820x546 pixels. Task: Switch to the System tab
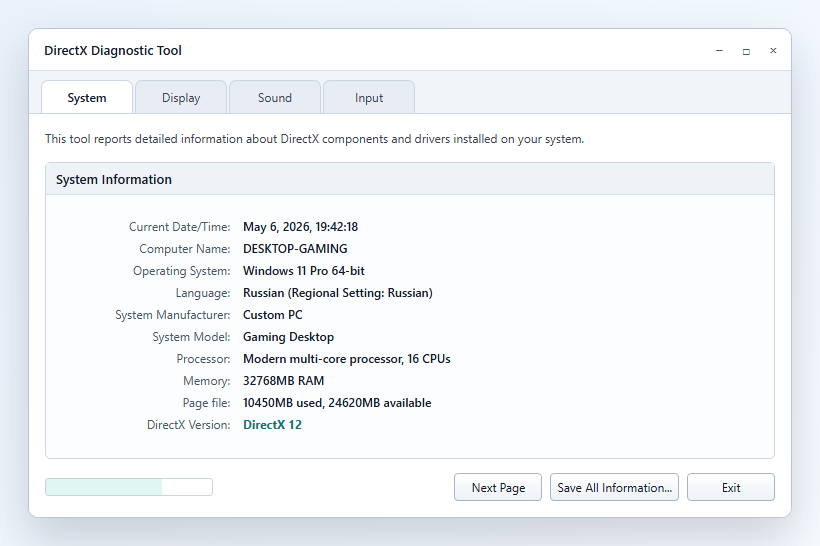click(87, 97)
